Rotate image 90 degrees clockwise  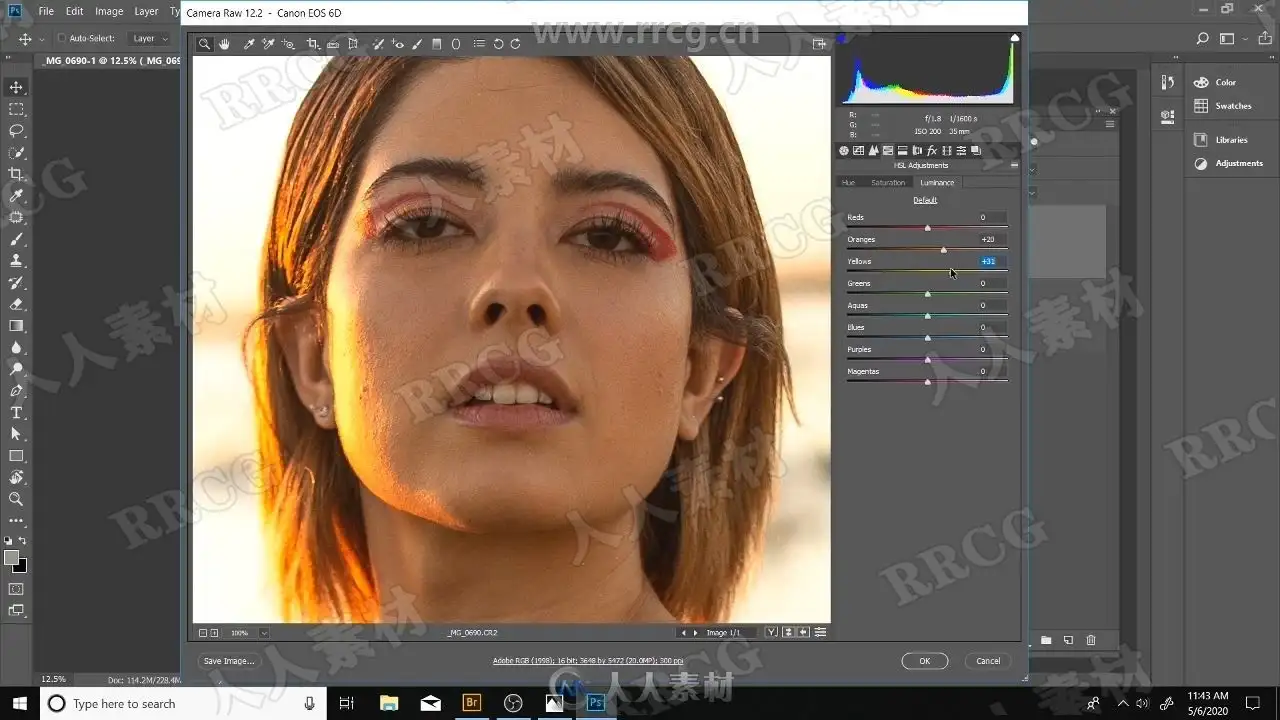(x=515, y=44)
